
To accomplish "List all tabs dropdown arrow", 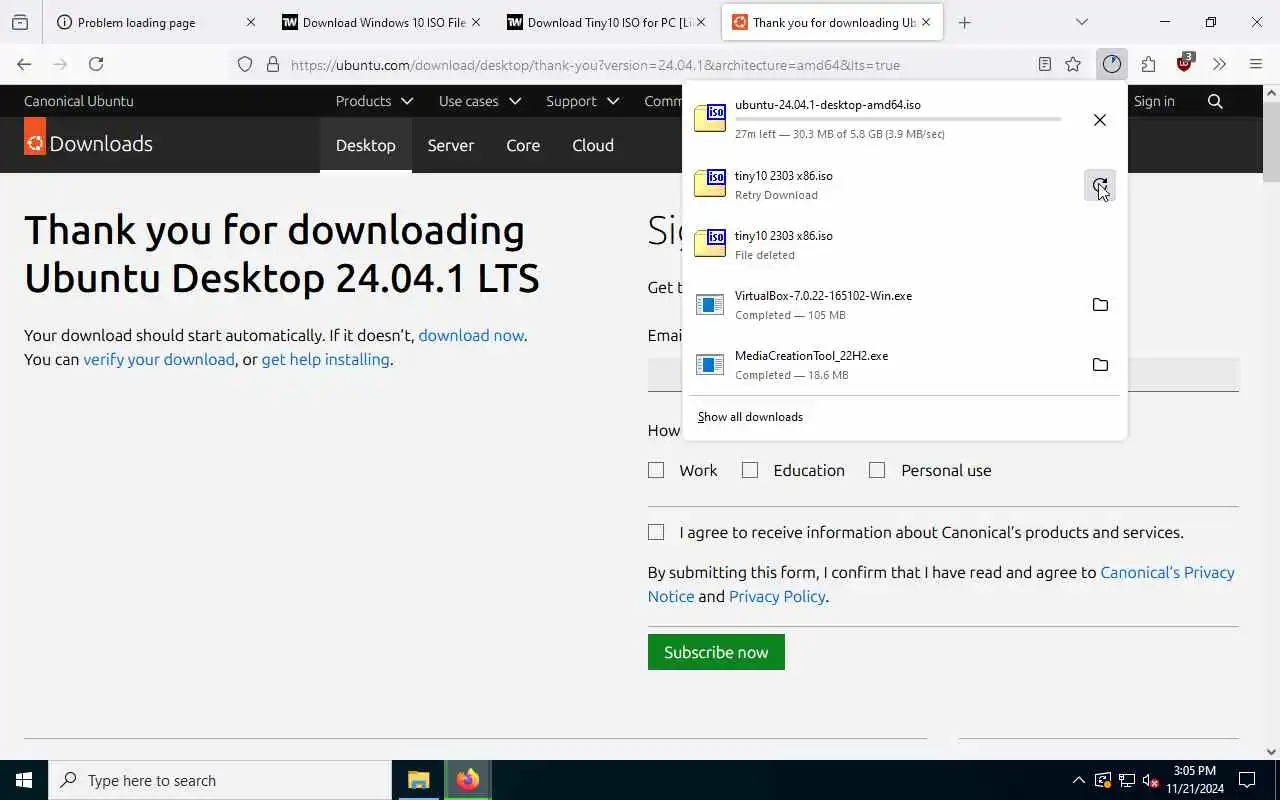I will point(1081,22).
